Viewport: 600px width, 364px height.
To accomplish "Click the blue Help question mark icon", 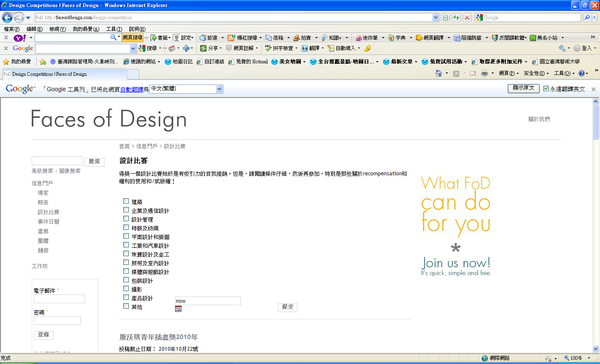I will (x=582, y=73).
